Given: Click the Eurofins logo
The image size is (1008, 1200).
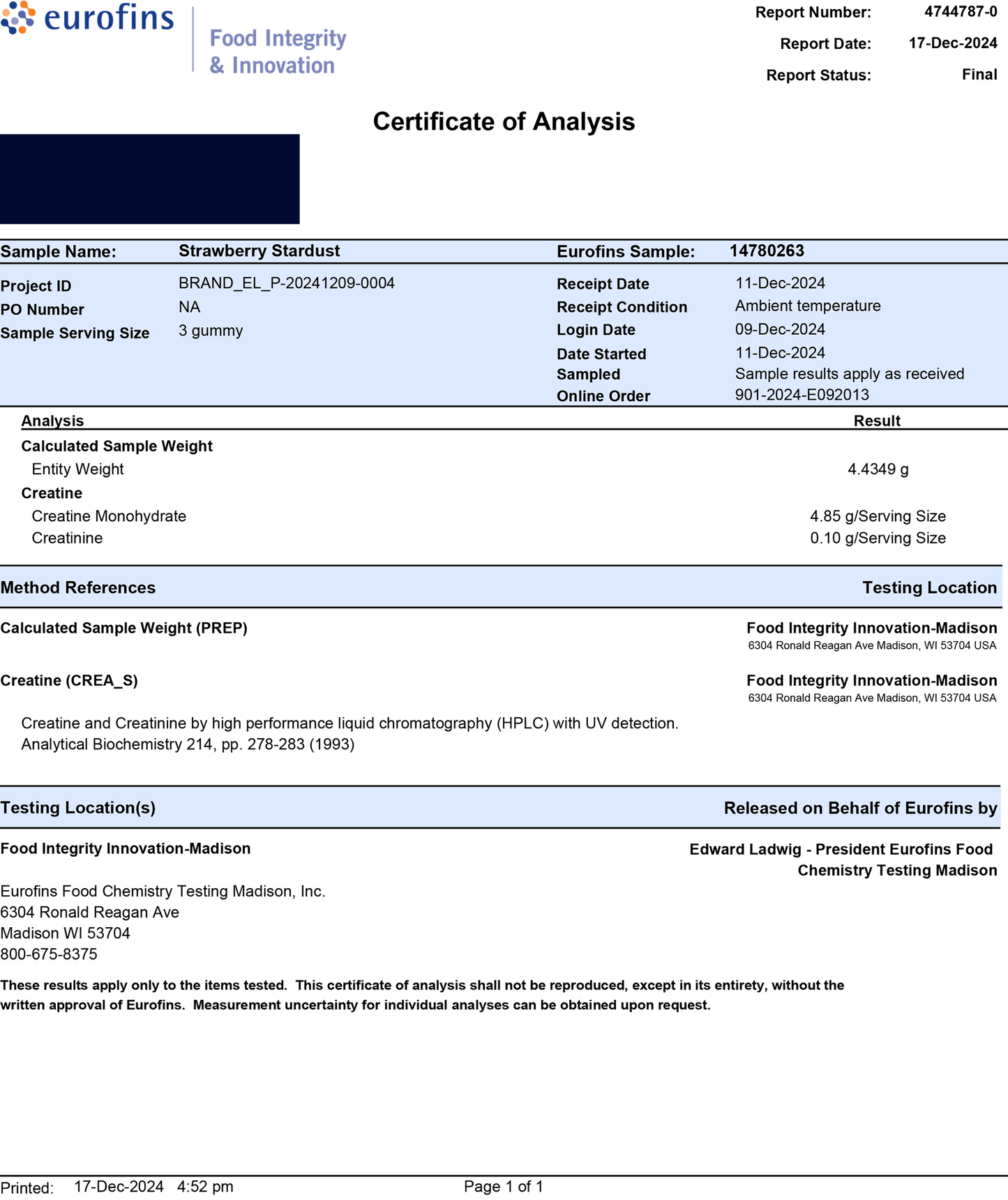Looking at the screenshot, I should coord(87,18).
